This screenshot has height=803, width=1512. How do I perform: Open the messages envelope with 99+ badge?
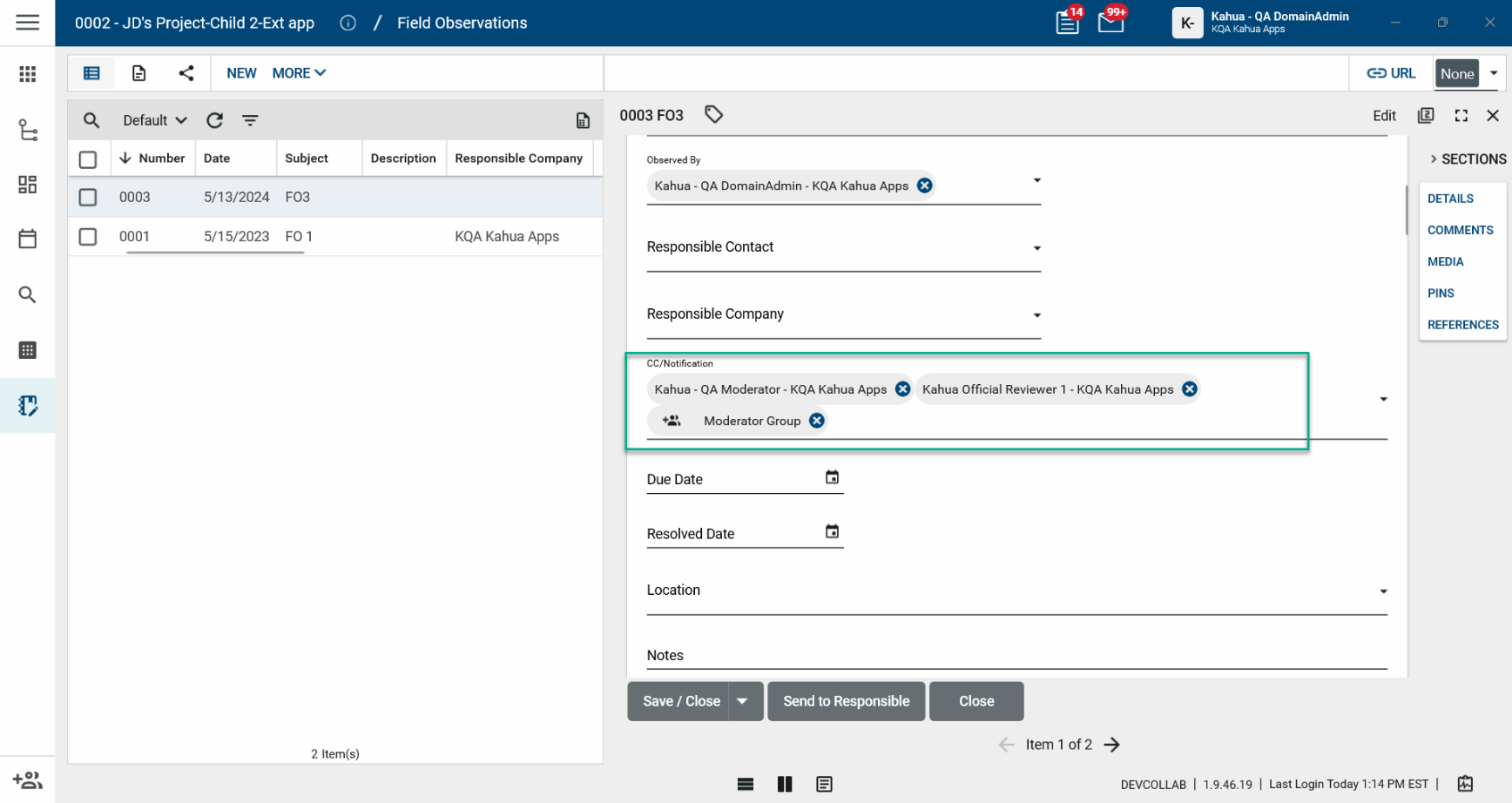coord(1110,23)
